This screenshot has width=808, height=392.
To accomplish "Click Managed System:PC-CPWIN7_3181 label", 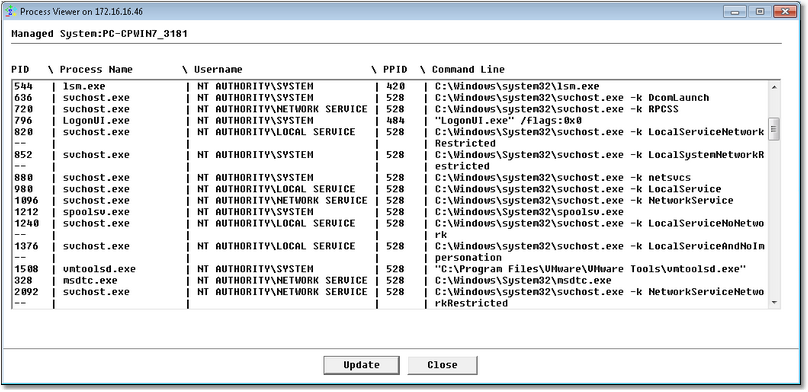I will pos(99,34).
